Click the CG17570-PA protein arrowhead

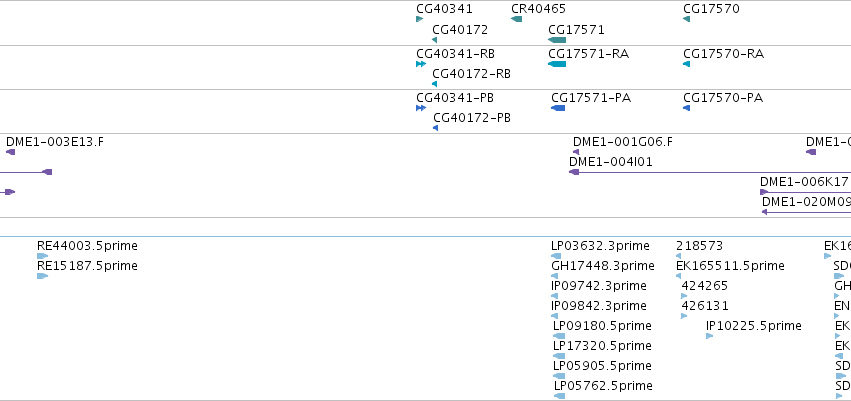[687, 108]
